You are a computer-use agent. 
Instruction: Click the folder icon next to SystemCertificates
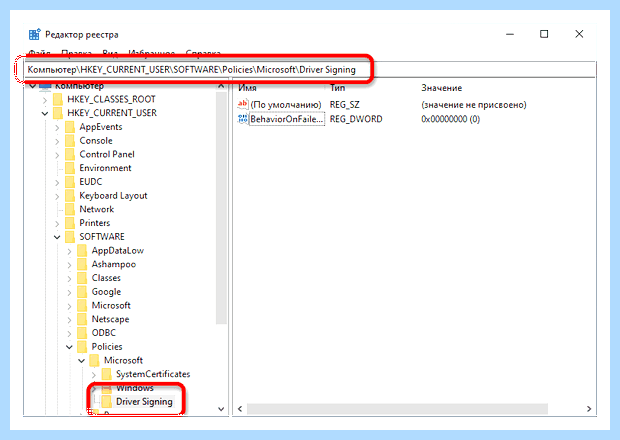107,374
